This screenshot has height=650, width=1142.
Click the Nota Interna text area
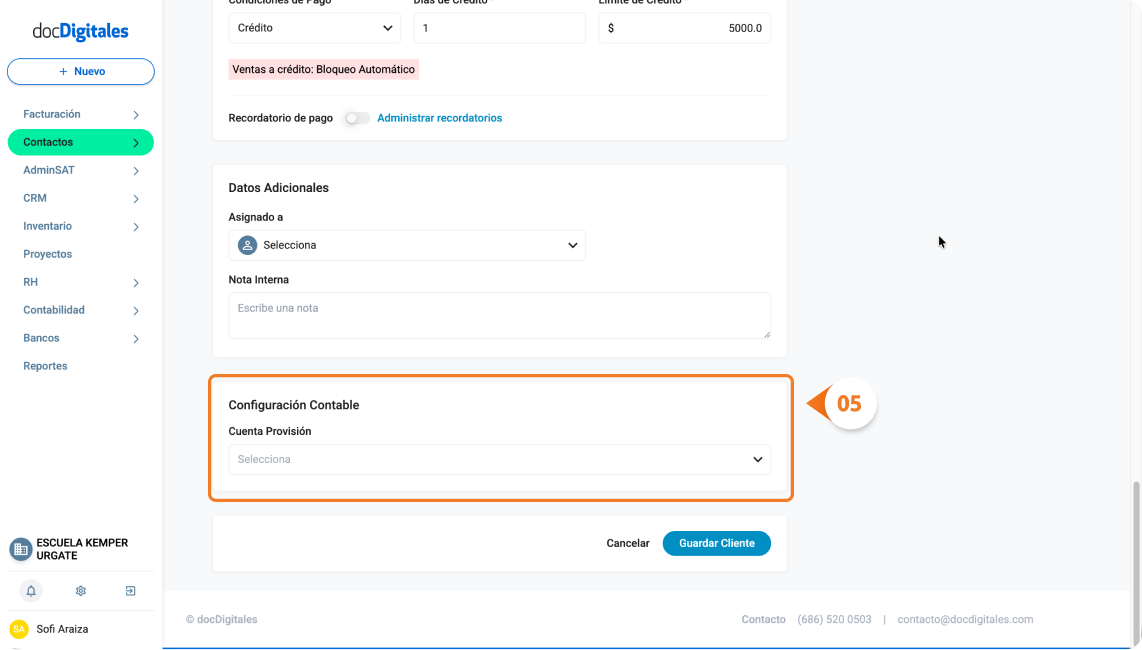click(500, 316)
